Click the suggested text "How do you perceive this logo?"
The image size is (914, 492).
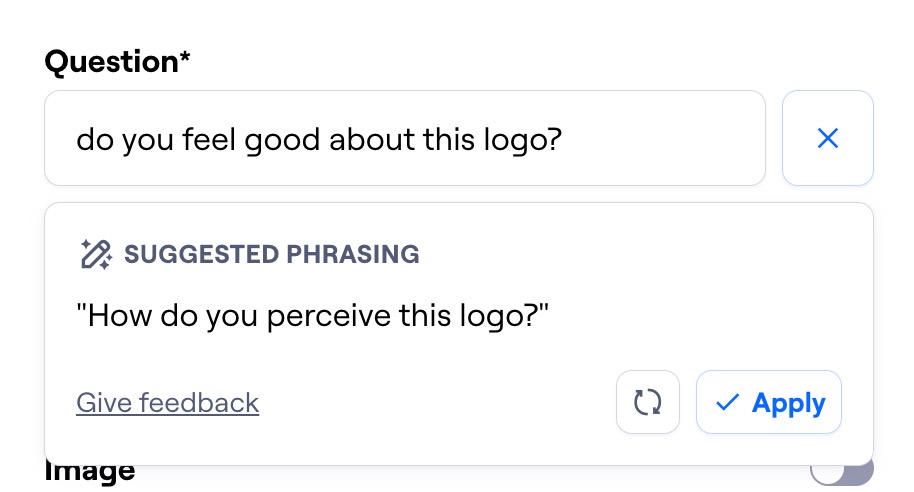point(313,318)
